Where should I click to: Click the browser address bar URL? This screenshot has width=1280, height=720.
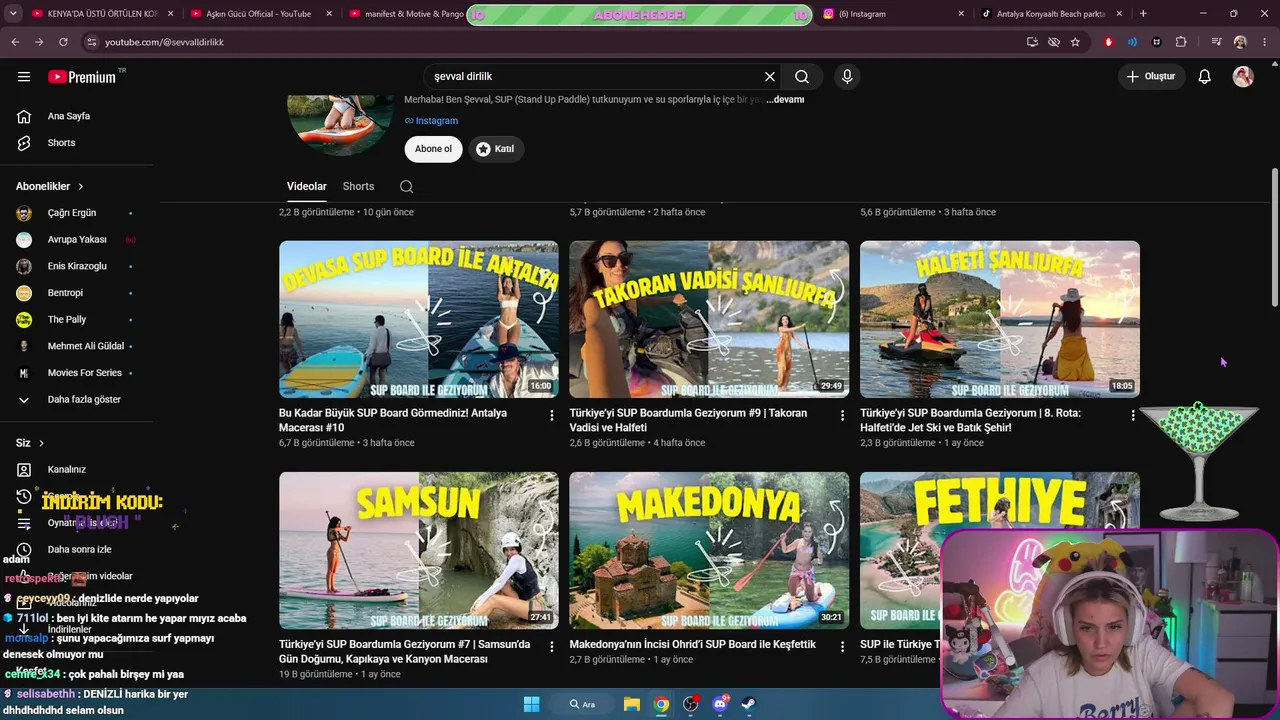[x=164, y=42]
